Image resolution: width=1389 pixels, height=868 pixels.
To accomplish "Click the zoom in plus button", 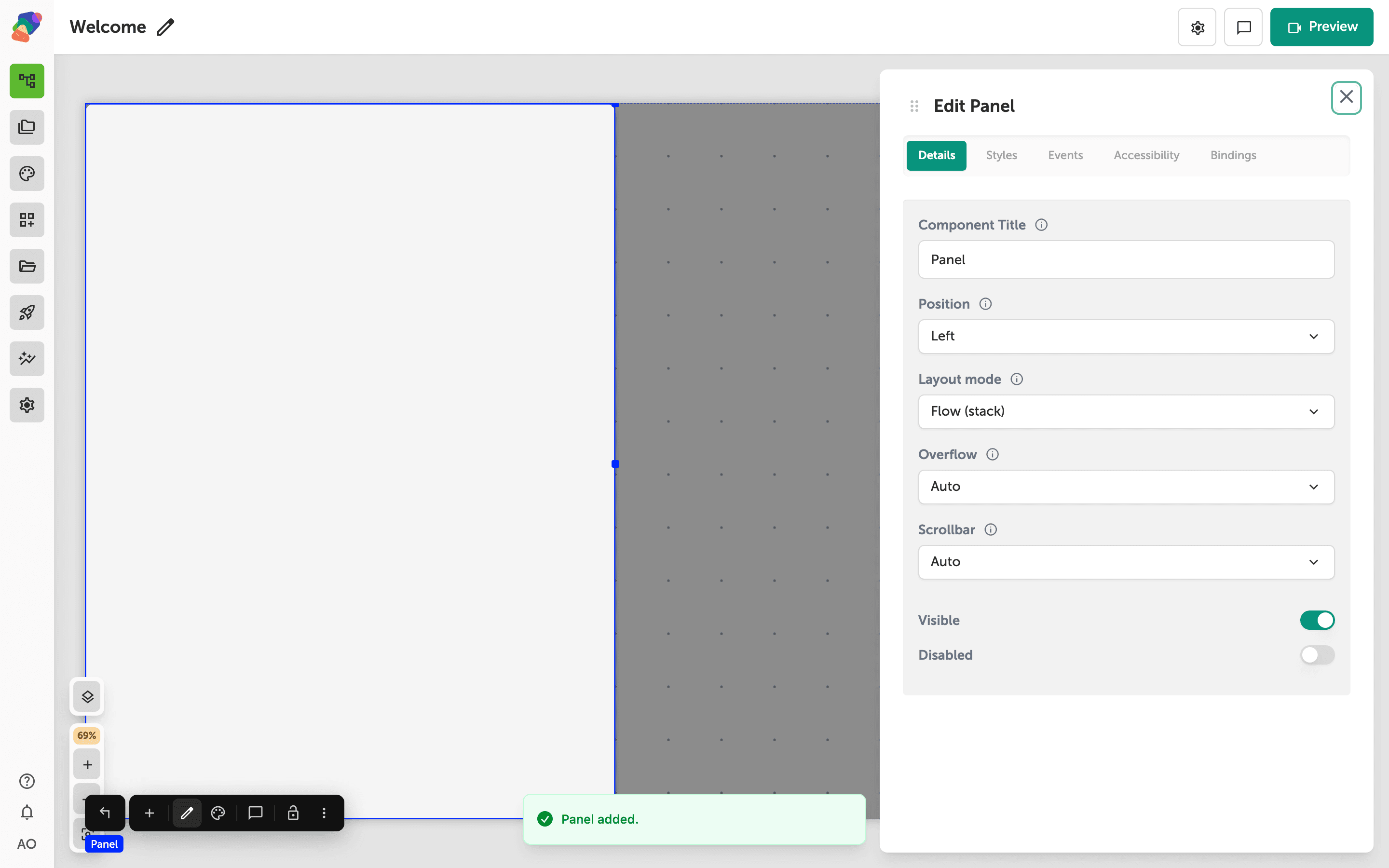I will coord(87,765).
